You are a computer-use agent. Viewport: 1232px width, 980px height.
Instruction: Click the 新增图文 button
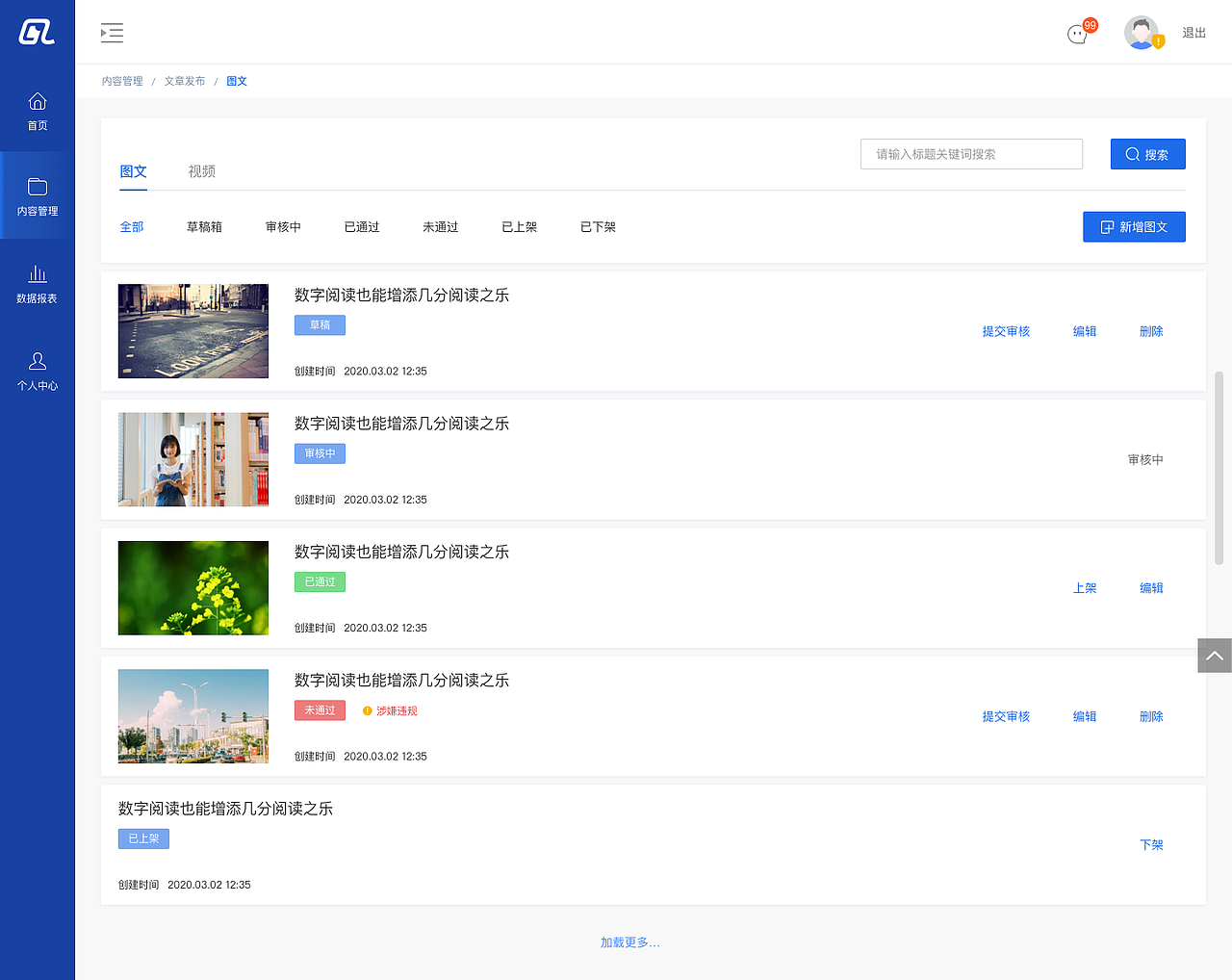pos(1134,226)
